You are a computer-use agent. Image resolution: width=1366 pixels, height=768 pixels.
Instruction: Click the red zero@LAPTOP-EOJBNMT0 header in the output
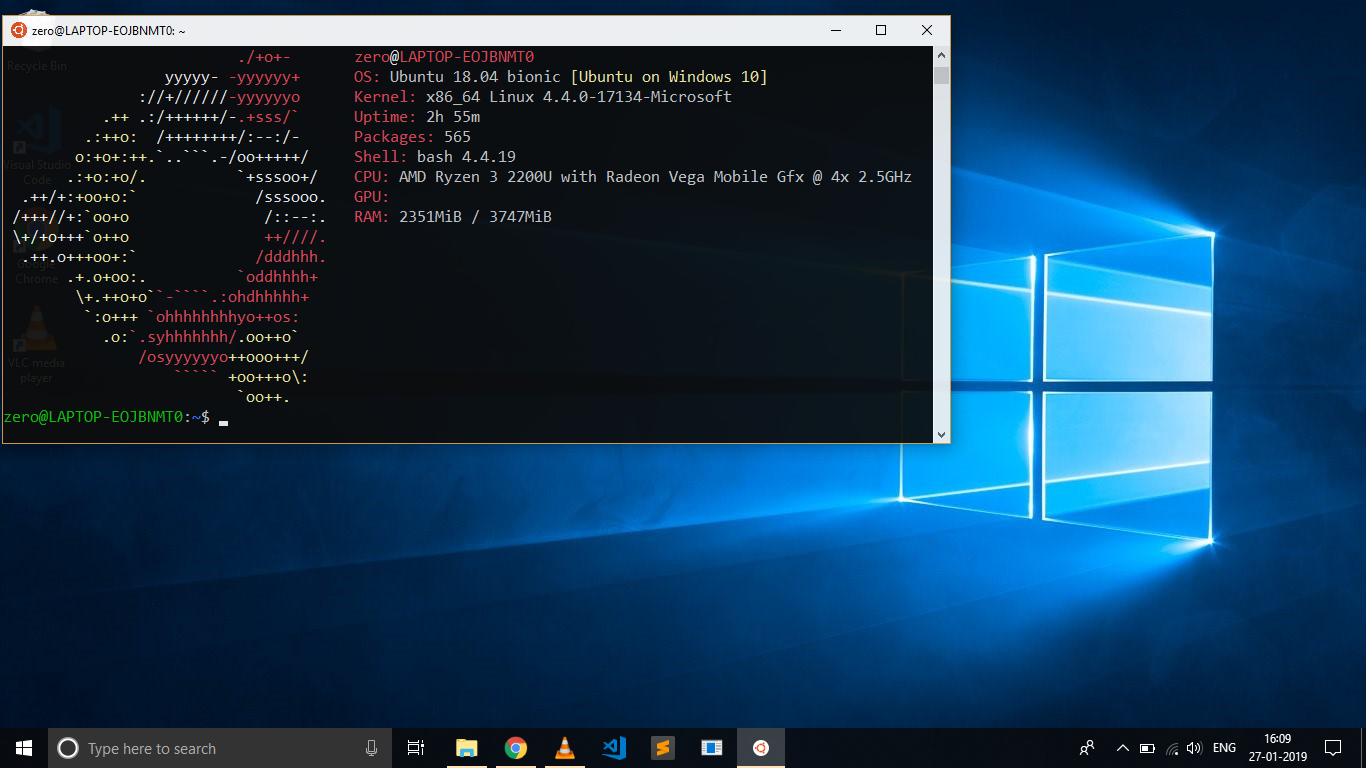point(444,57)
